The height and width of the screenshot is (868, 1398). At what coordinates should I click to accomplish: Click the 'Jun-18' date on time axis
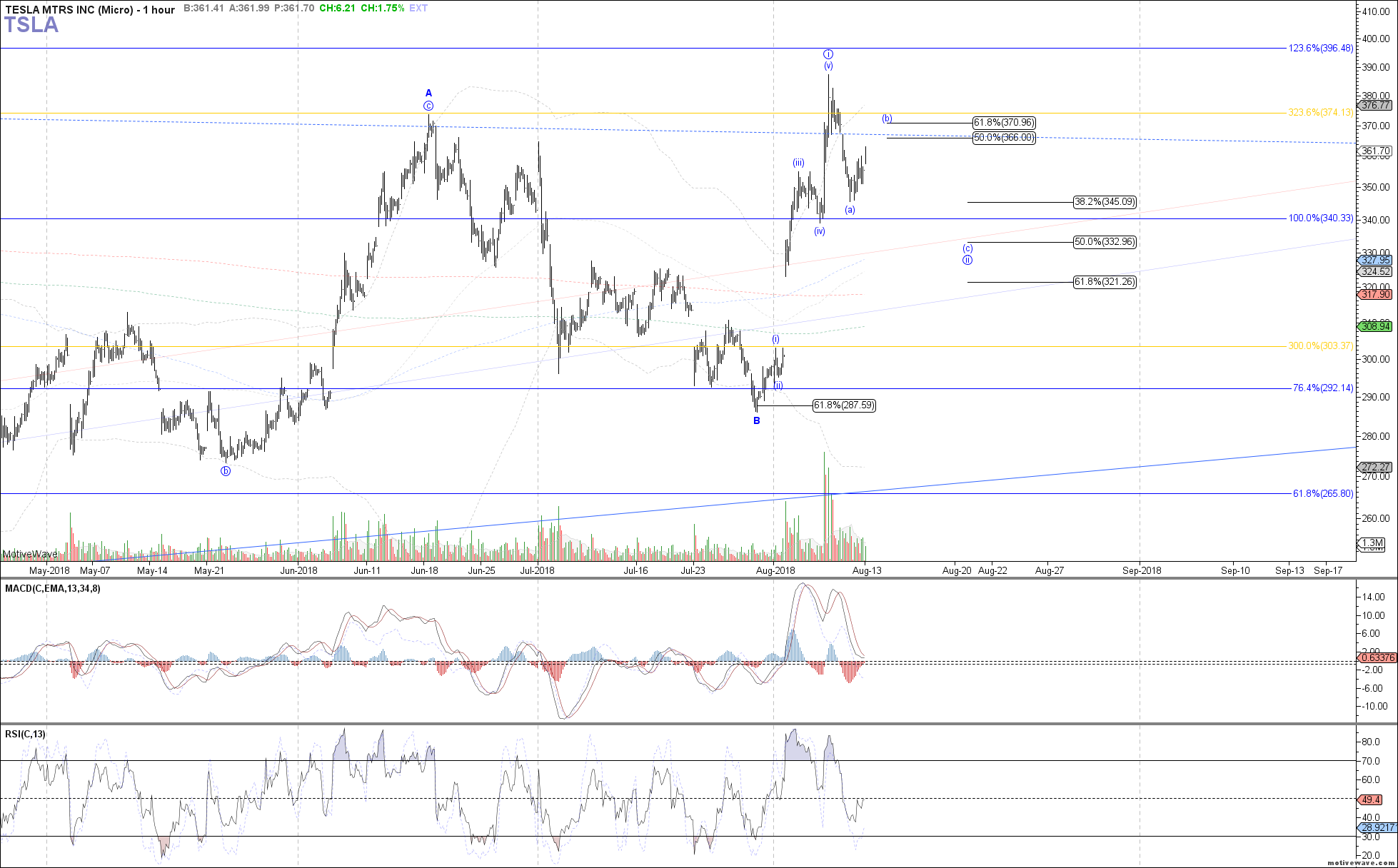(424, 570)
